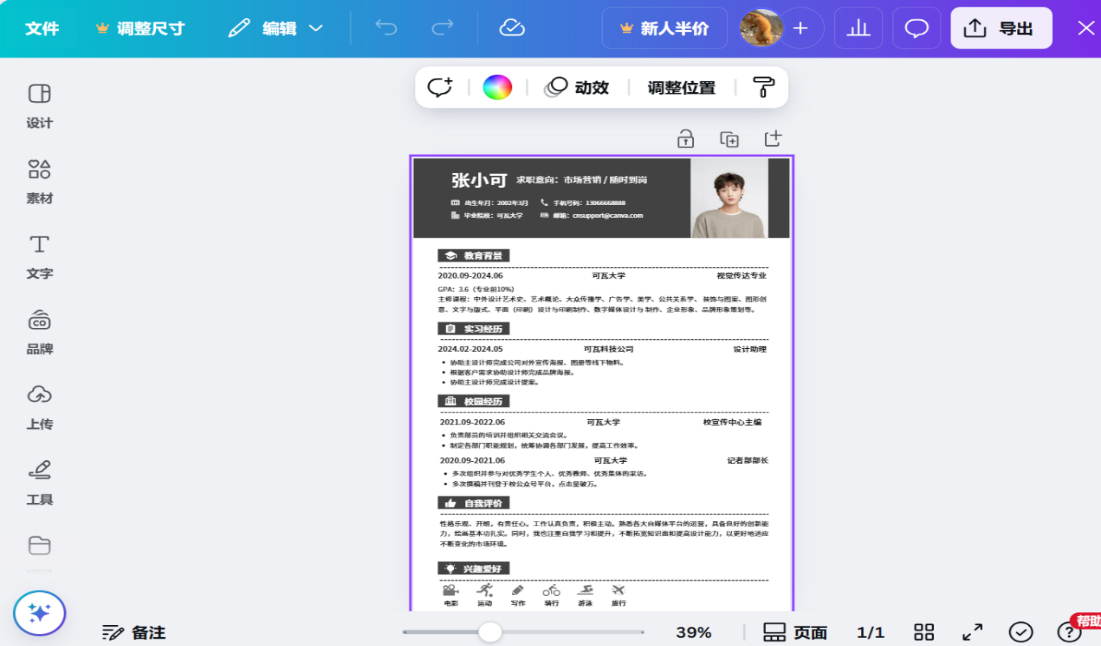Image resolution: width=1101 pixels, height=646 pixels.
Task: Click the 1/1 page indicator
Action: point(870,633)
